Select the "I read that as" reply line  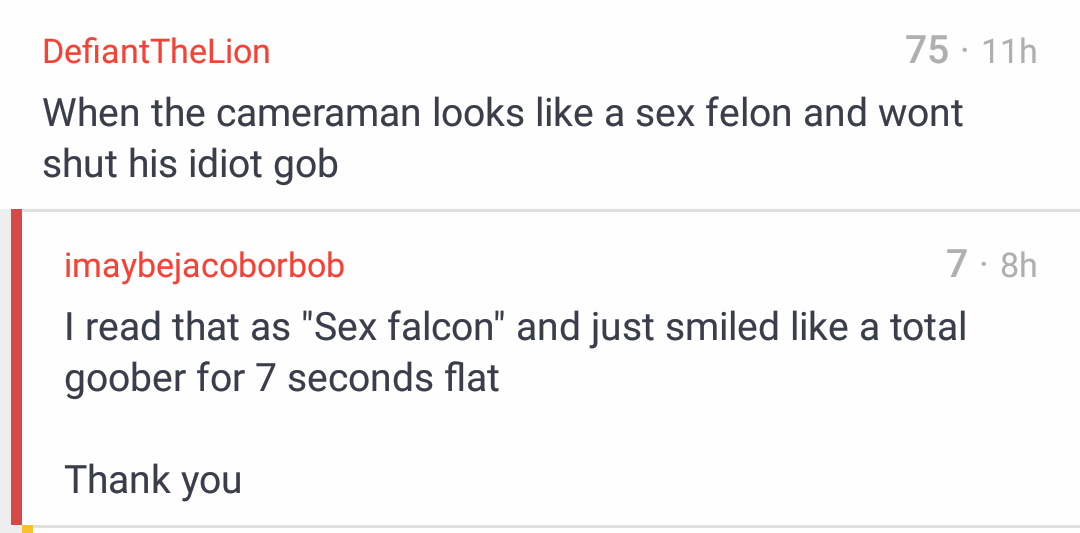(515, 327)
